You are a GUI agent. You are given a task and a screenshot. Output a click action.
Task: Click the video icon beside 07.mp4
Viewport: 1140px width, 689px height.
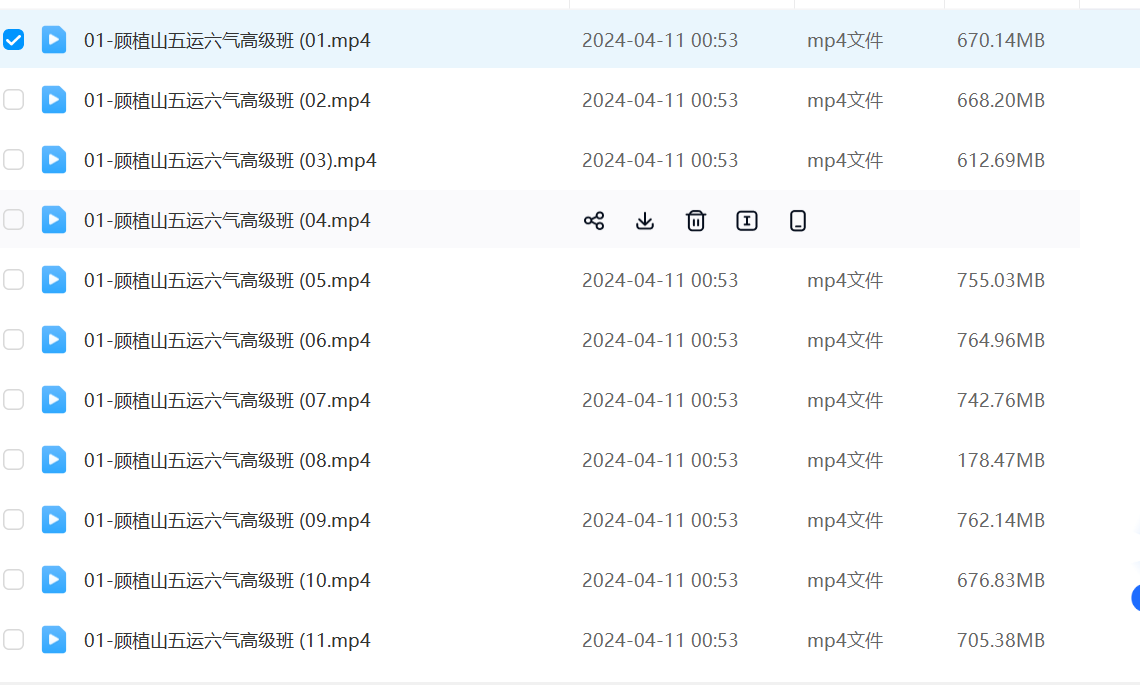coord(54,400)
